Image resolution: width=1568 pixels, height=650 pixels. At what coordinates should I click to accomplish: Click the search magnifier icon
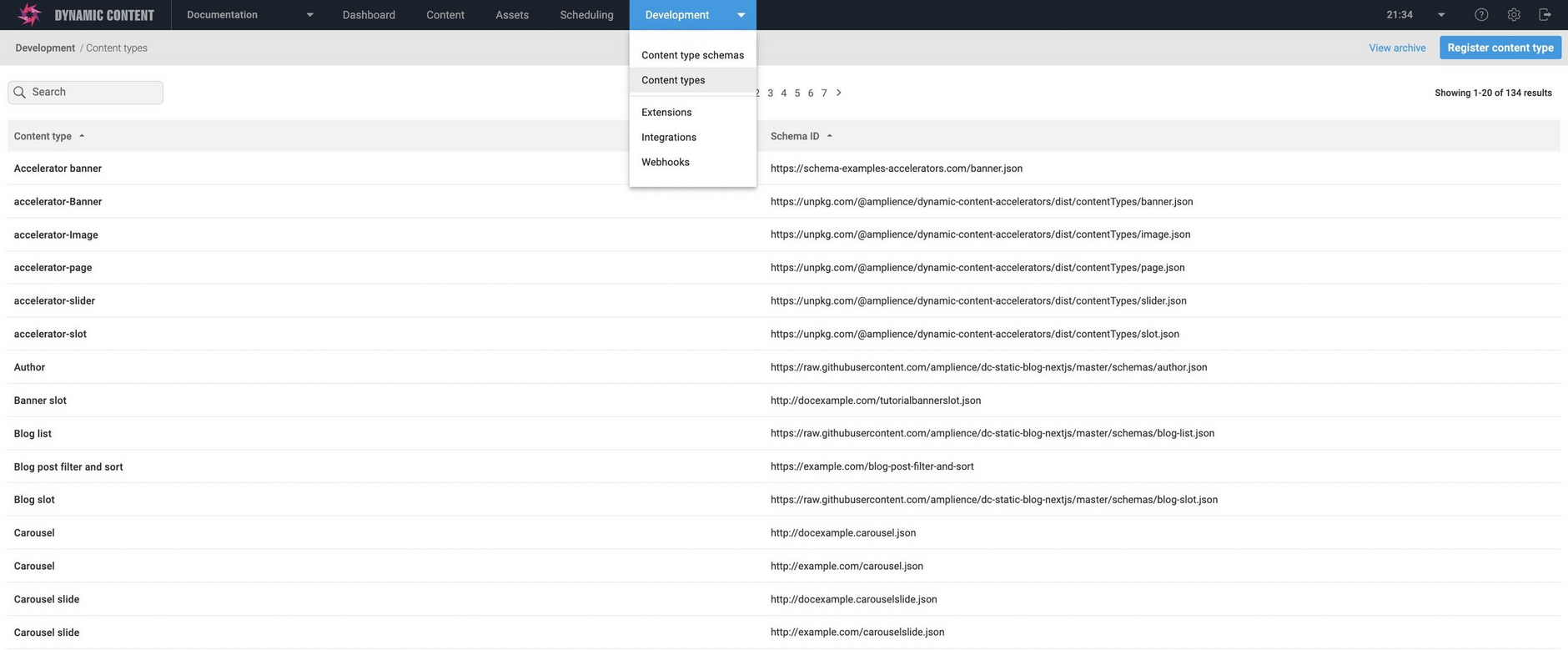point(20,93)
